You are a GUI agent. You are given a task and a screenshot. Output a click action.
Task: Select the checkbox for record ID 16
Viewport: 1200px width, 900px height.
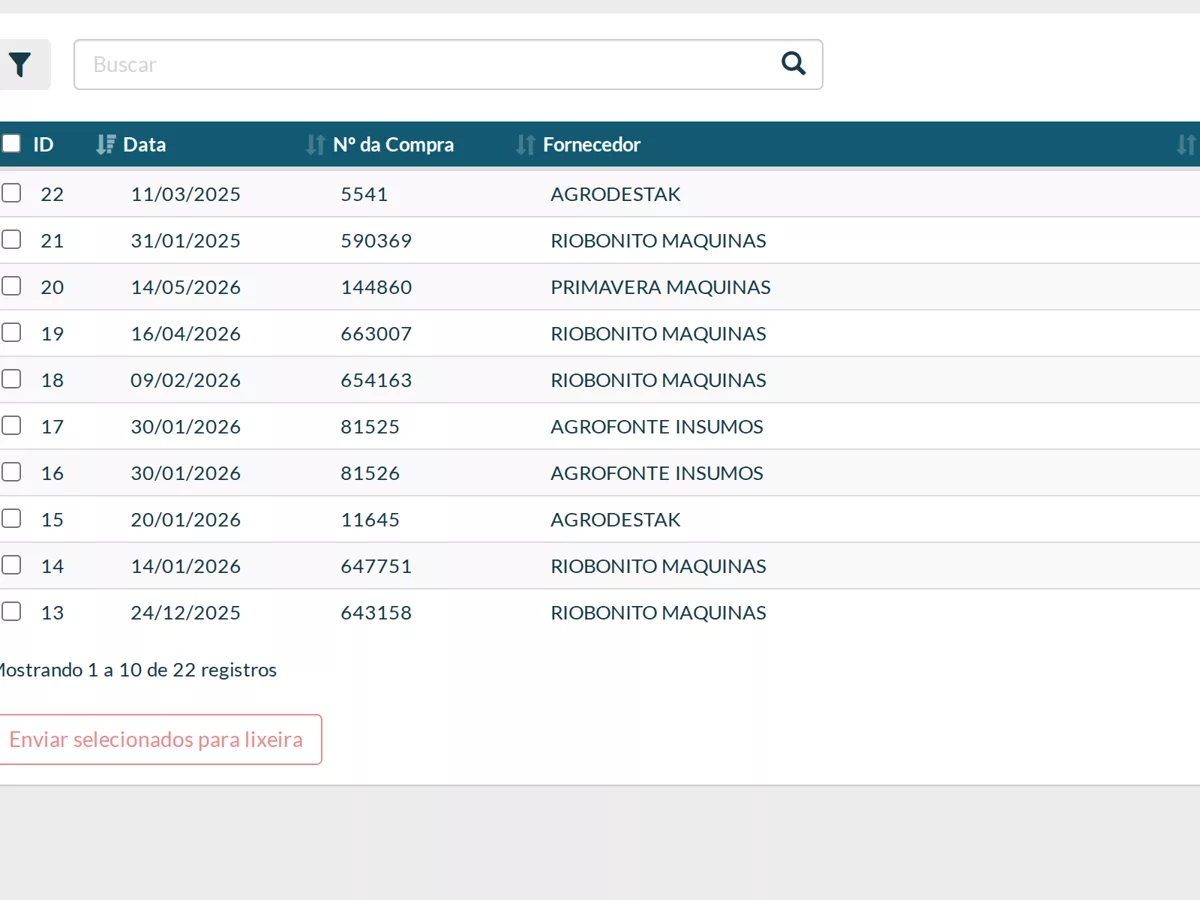[x=11, y=472]
